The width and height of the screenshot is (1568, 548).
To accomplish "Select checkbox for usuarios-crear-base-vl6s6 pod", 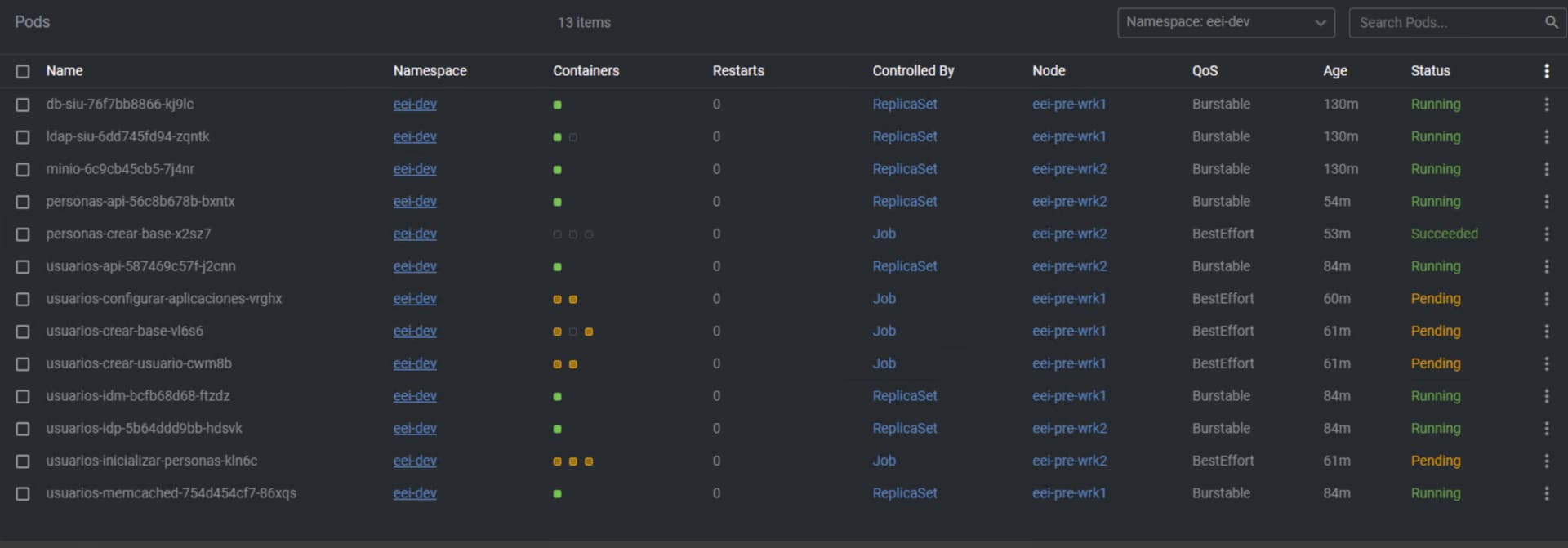I will coord(23,332).
